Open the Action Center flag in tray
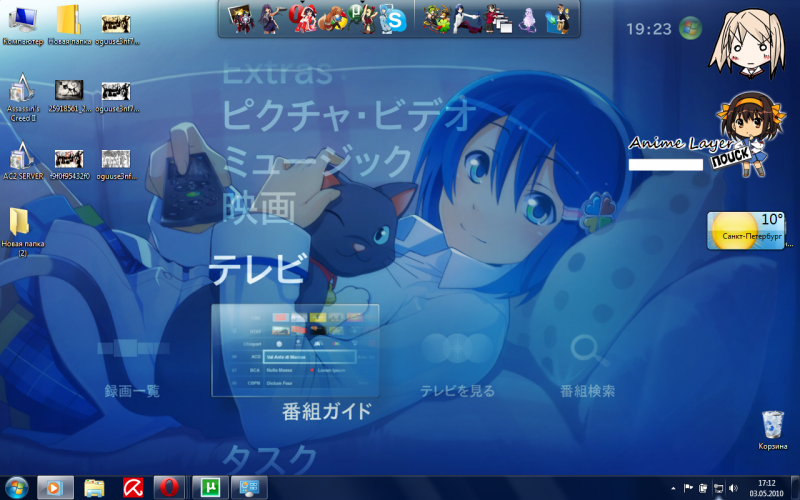 click(687, 488)
